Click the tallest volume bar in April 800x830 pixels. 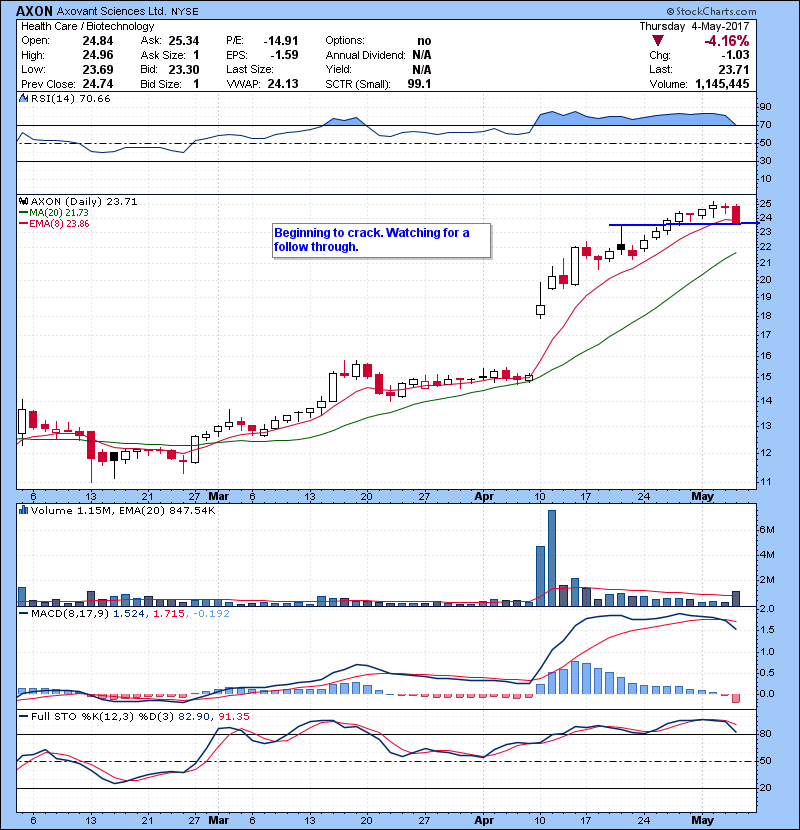click(x=552, y=558)
